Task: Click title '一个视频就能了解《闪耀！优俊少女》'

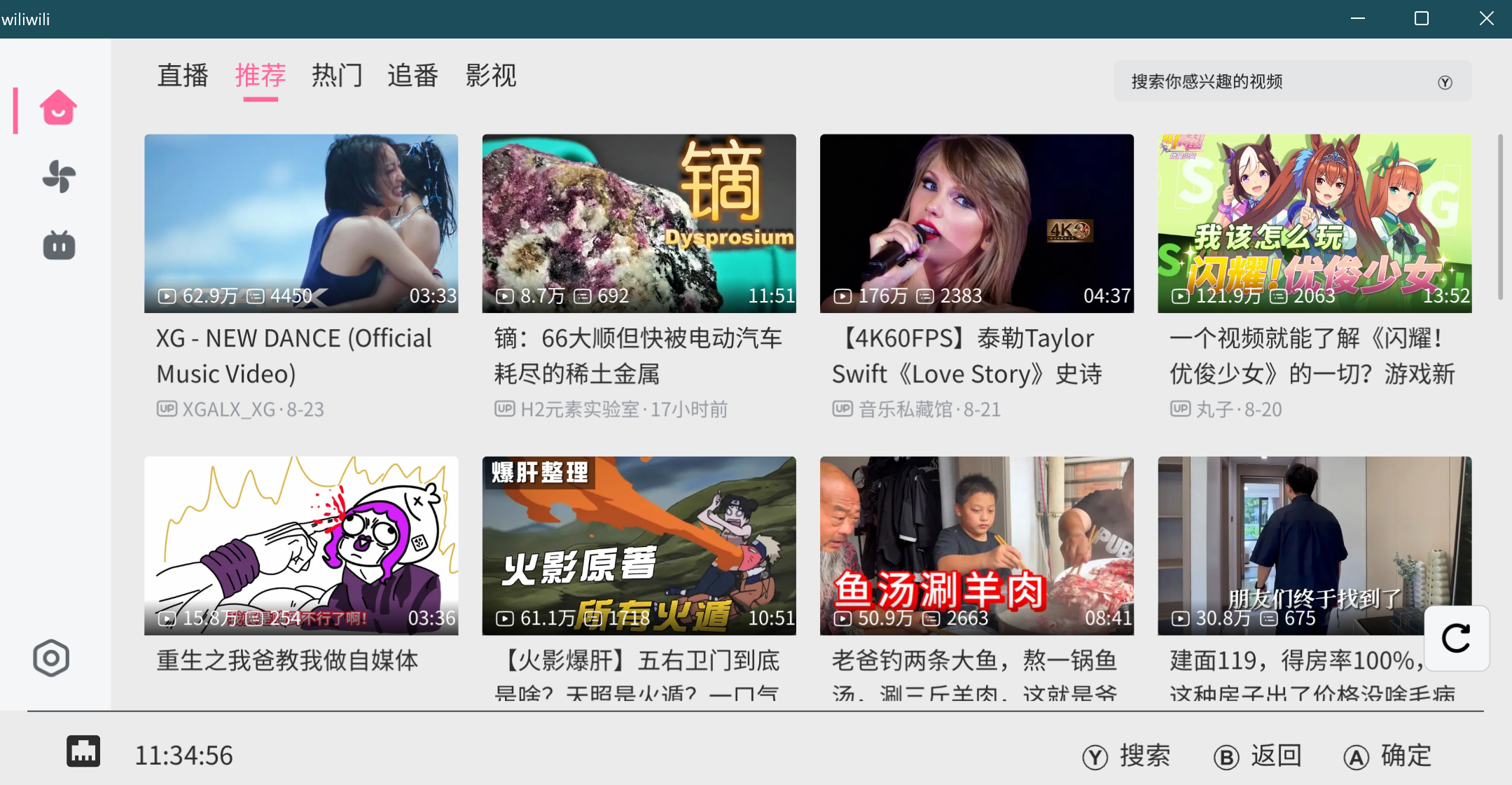Action: click(x=1313, y=356)
